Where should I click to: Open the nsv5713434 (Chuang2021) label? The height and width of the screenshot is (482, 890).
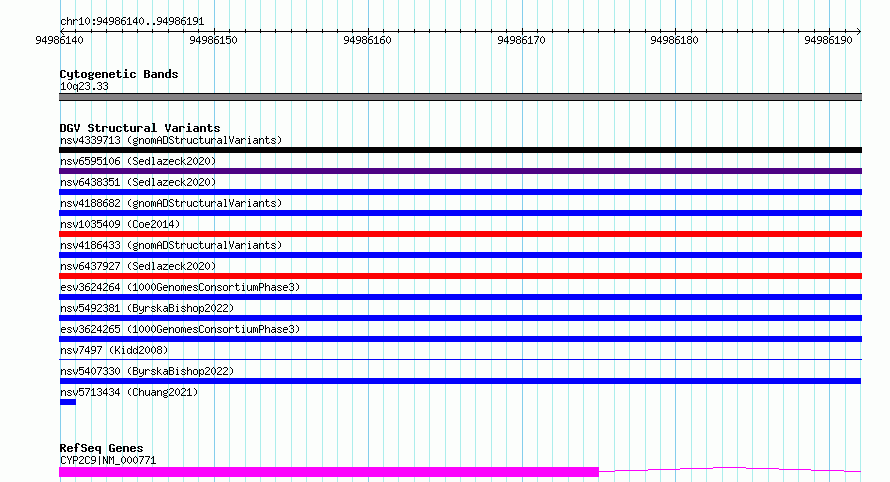[x=129, y=392]
